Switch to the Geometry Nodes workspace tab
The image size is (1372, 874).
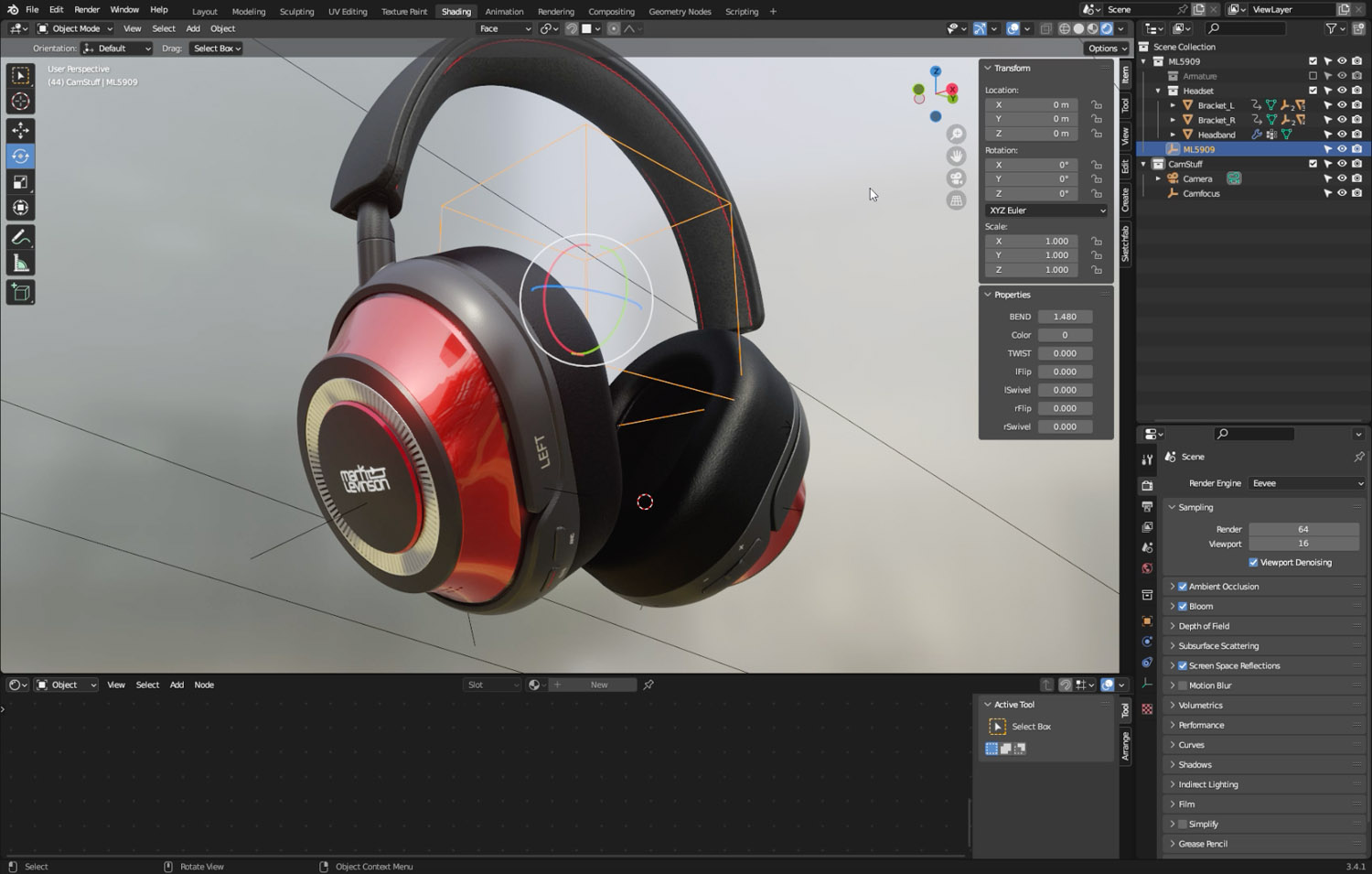[680, 12]
